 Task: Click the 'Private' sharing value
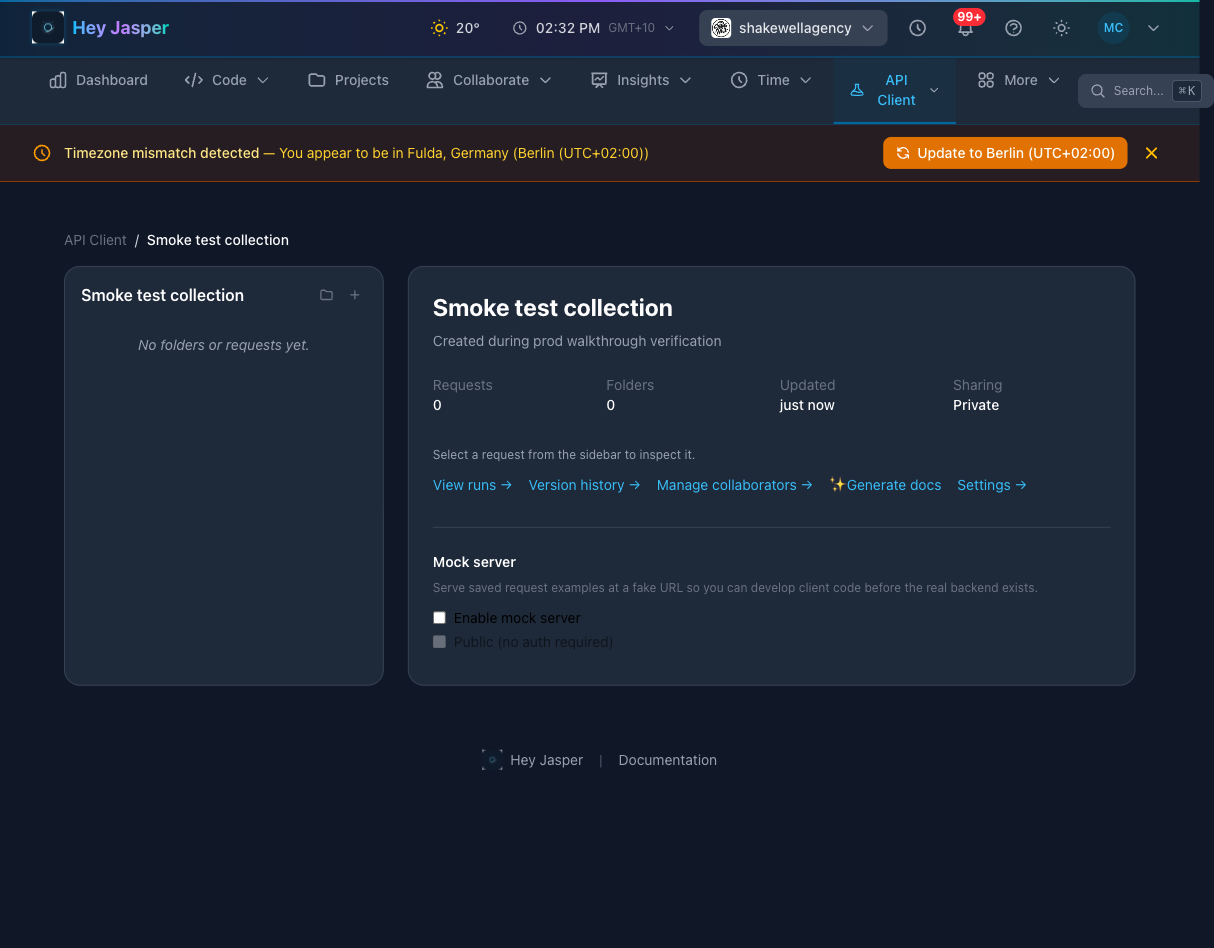coord(976,405)
